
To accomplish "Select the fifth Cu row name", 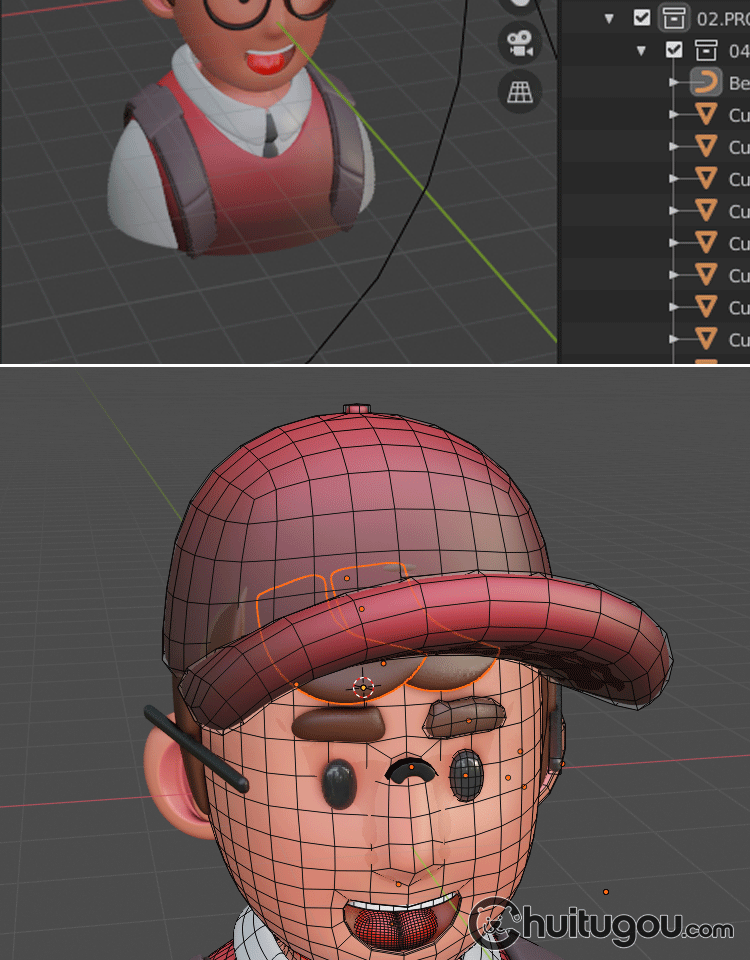I will (x=739, y=243).
